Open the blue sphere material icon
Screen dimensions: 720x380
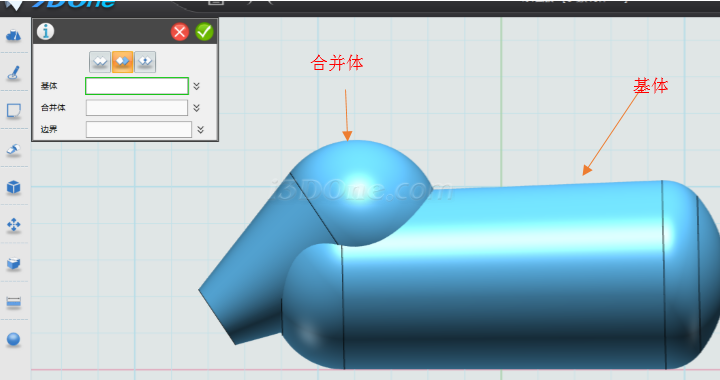pyautogui.click(x=13, y=339)
